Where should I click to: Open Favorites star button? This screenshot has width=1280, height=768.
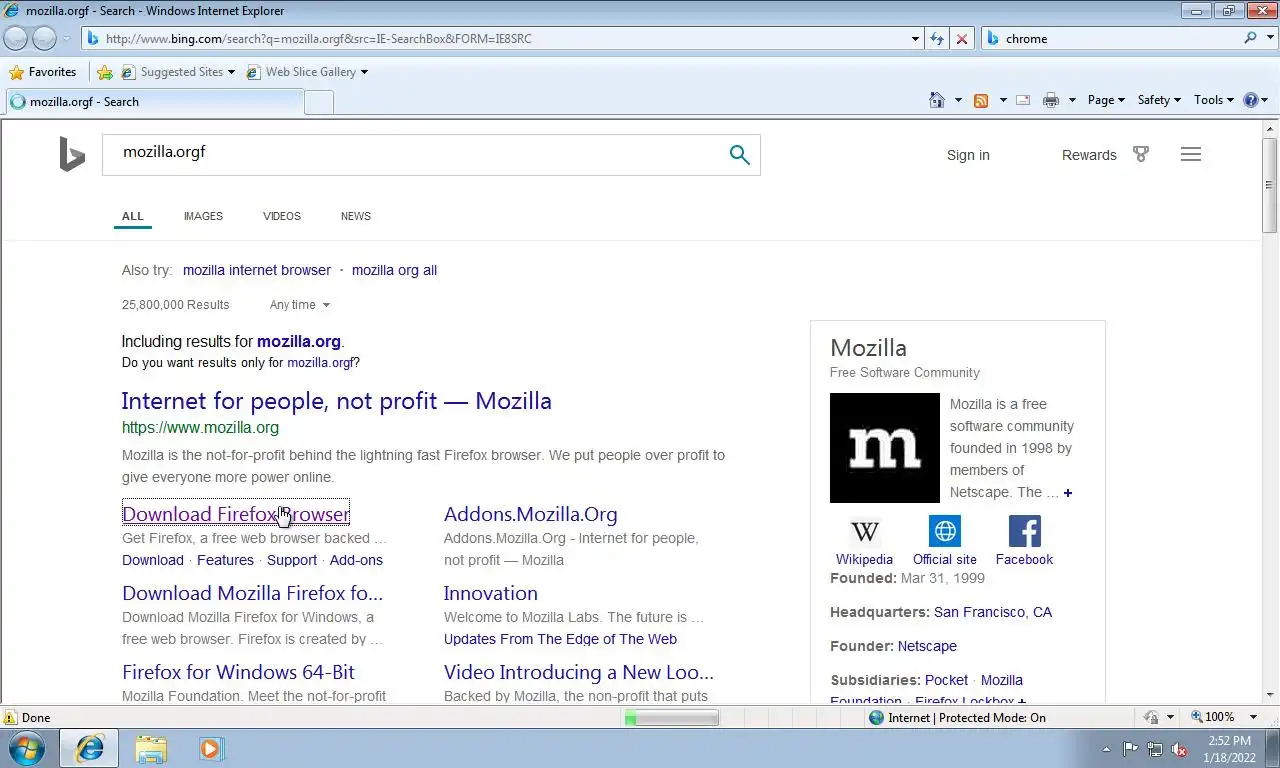pyautogui.click(x=43, y=72)
